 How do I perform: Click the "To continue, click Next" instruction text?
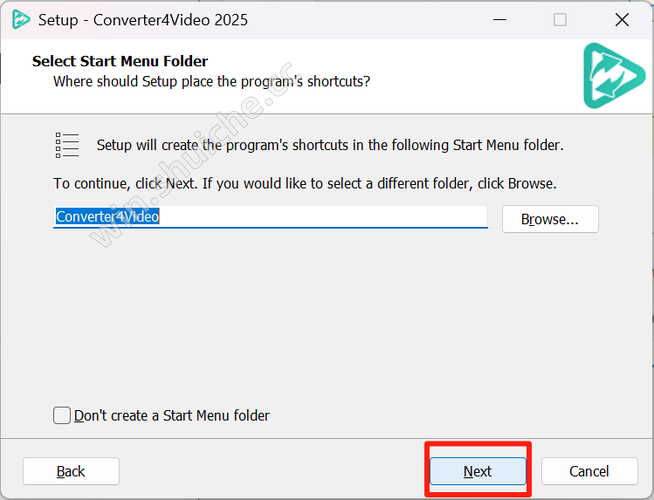coord(305,183)
